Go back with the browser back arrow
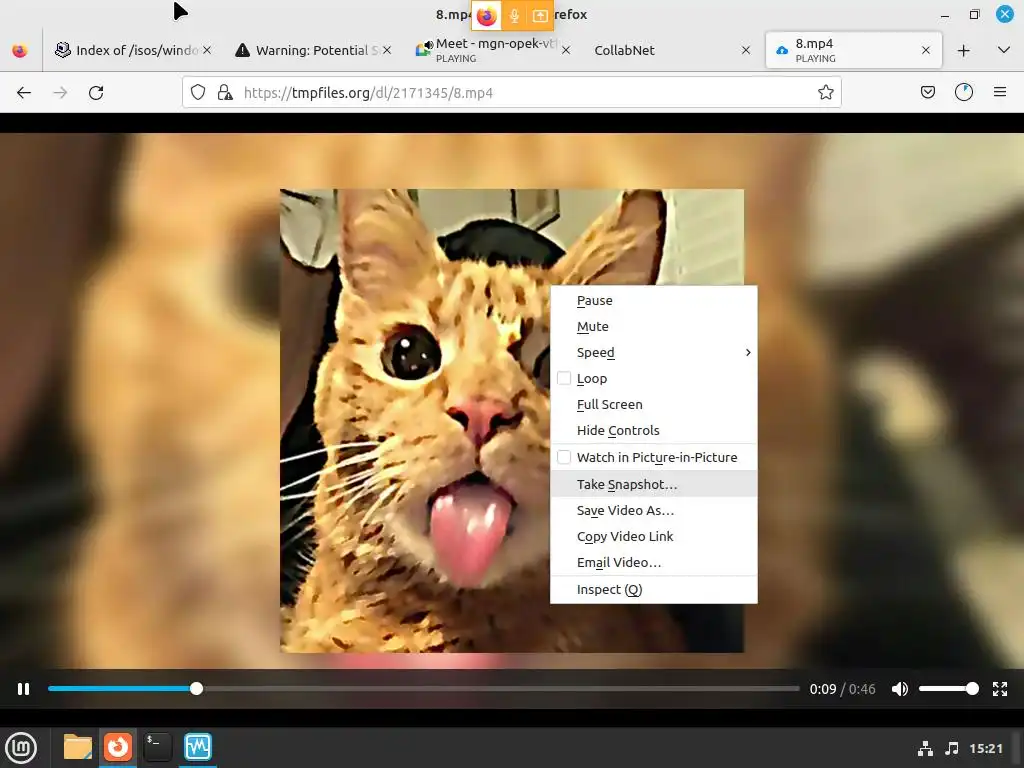1024x768 pixels. (24, 93)
